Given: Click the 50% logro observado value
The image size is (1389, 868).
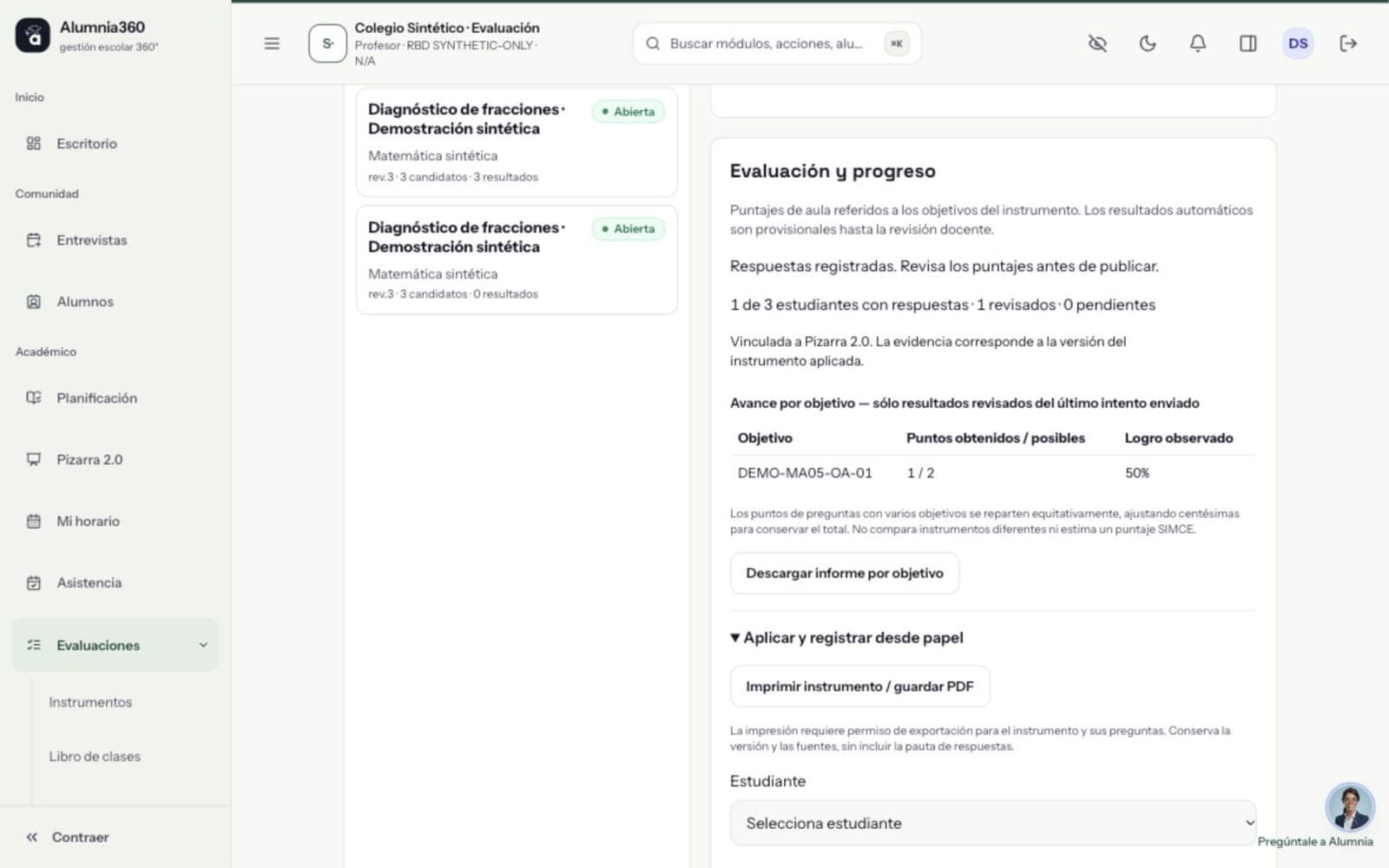Looking at the screenshot, I should point(1137,473).
